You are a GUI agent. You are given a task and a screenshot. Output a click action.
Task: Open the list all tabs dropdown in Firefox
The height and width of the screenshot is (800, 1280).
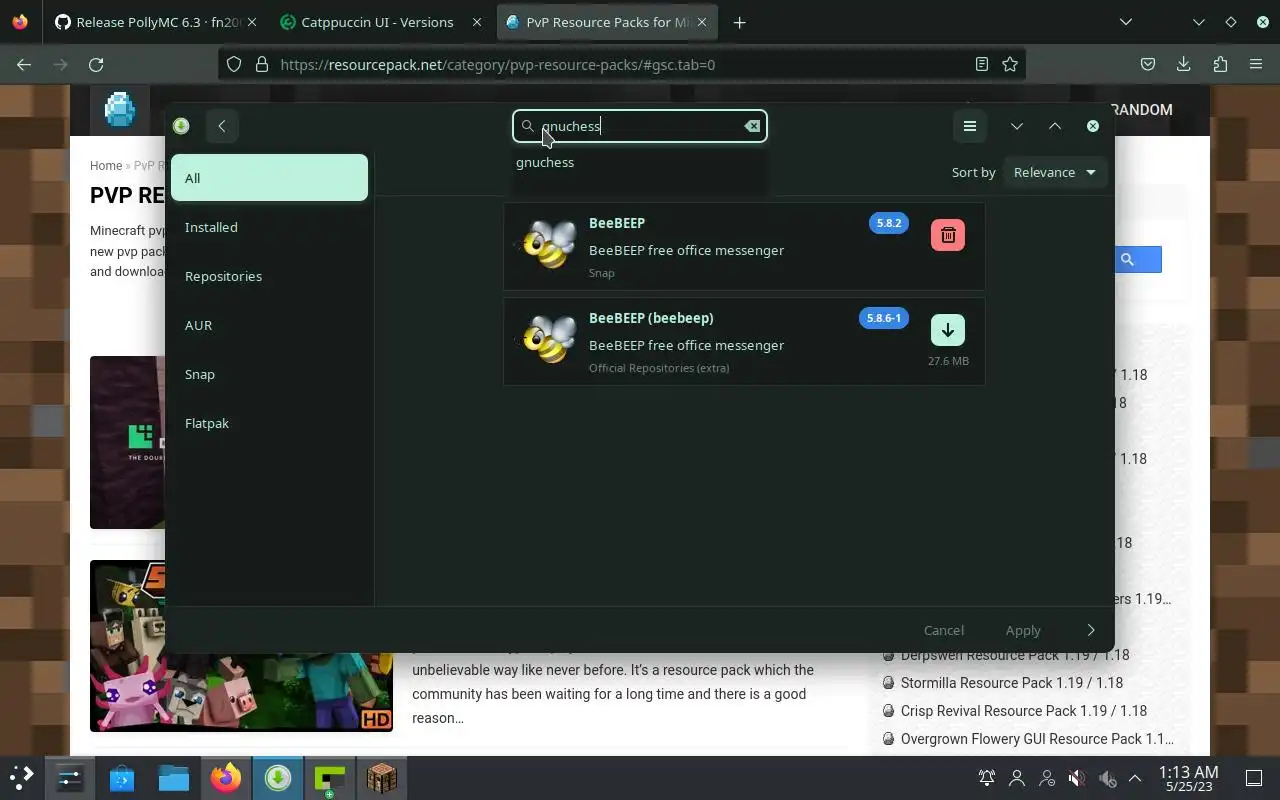point(1126,22)
